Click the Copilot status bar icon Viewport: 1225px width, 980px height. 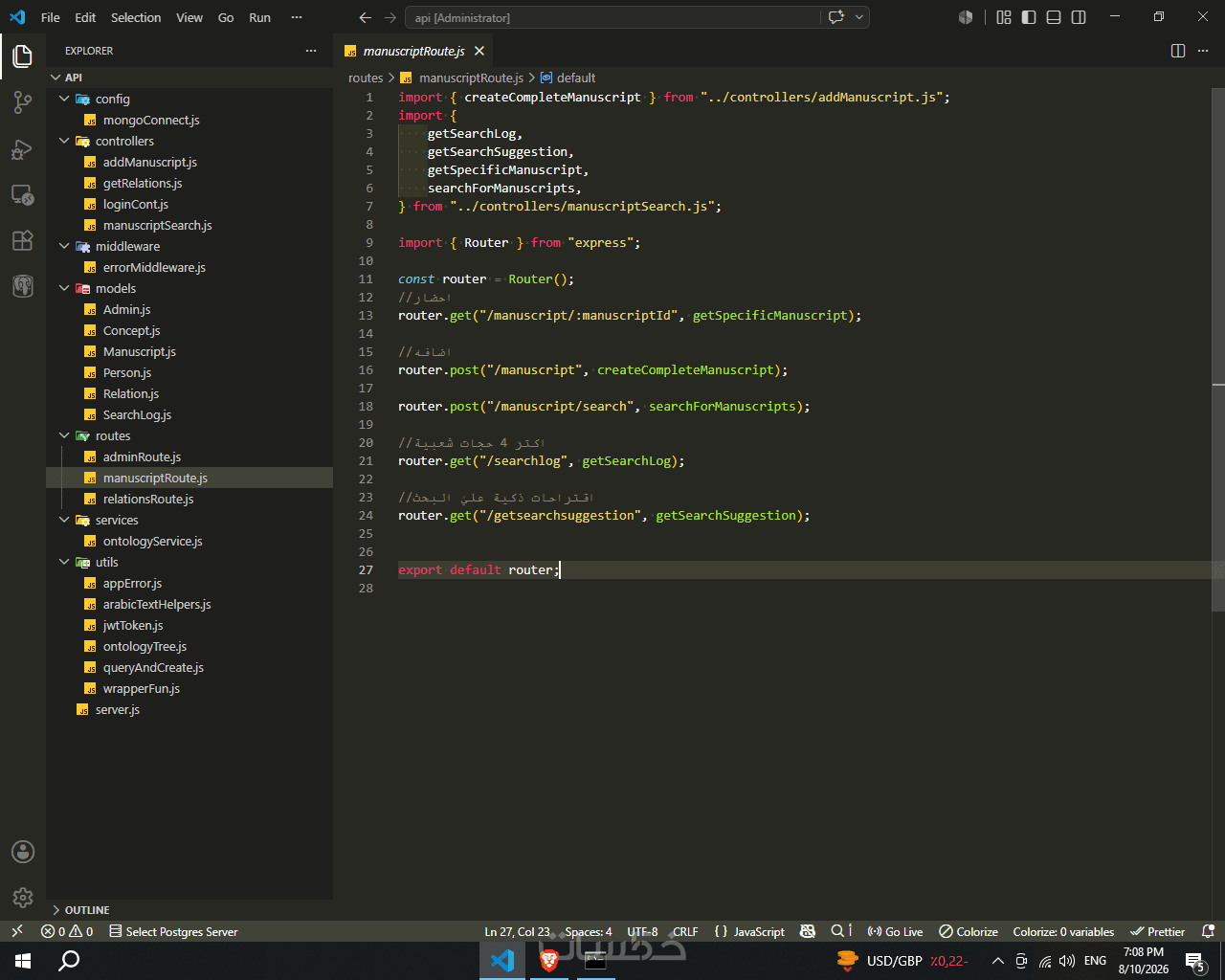pos(808,931)
